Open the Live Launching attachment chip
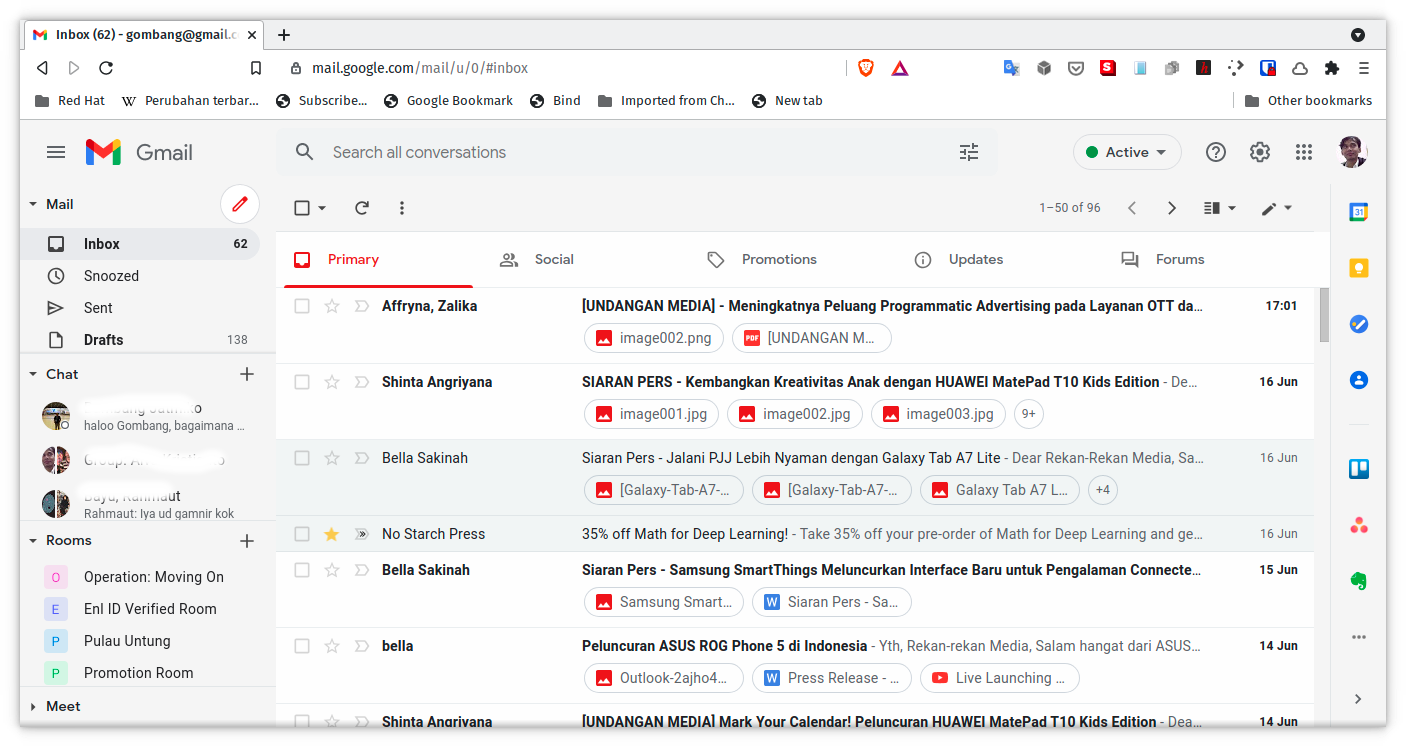The height and width of the screenshot is (747, 1406). tap(1000, 678)
